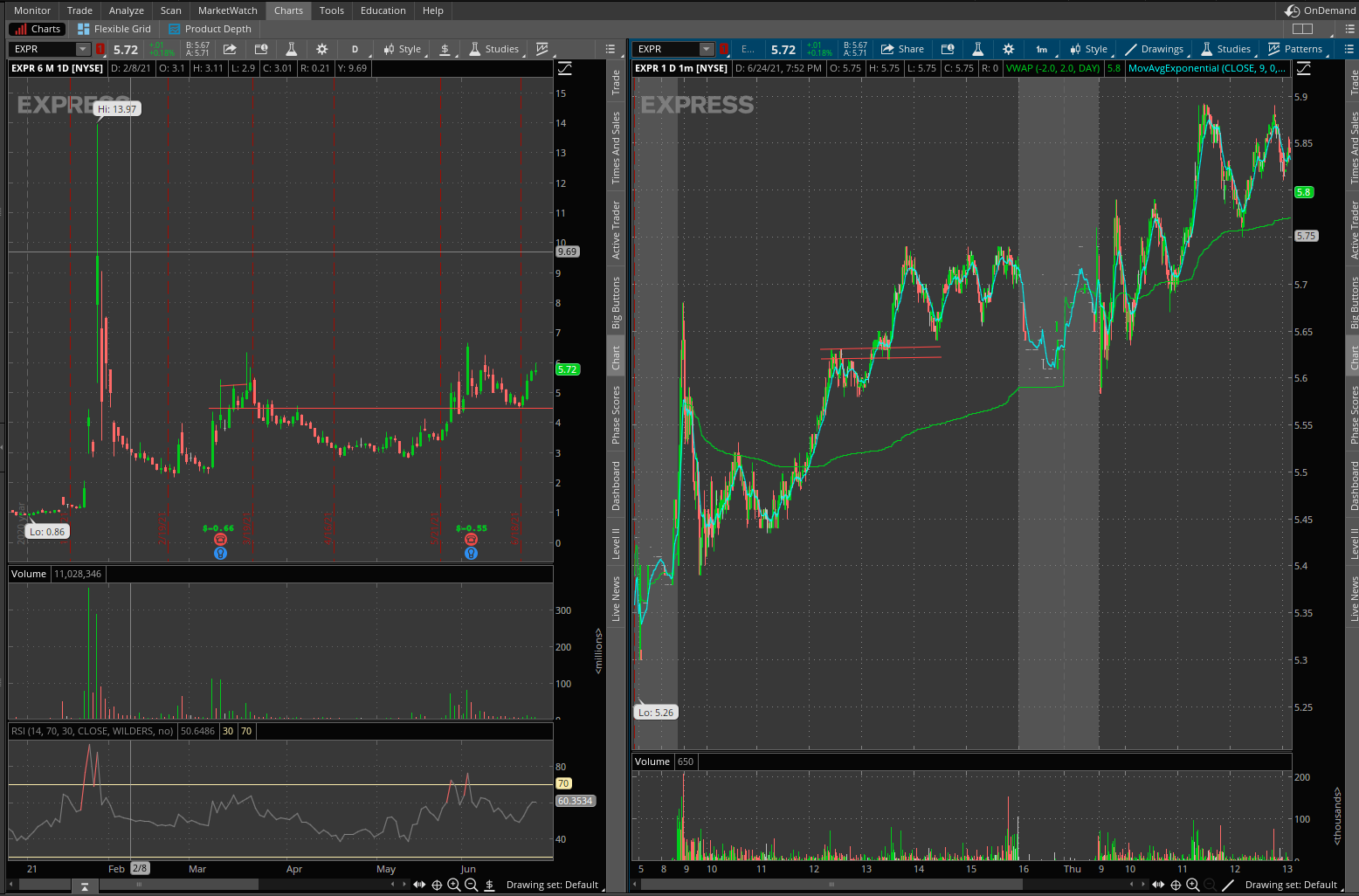Toggle left chart price axis scale icon

pyautogui.click(x=565, y=68)
